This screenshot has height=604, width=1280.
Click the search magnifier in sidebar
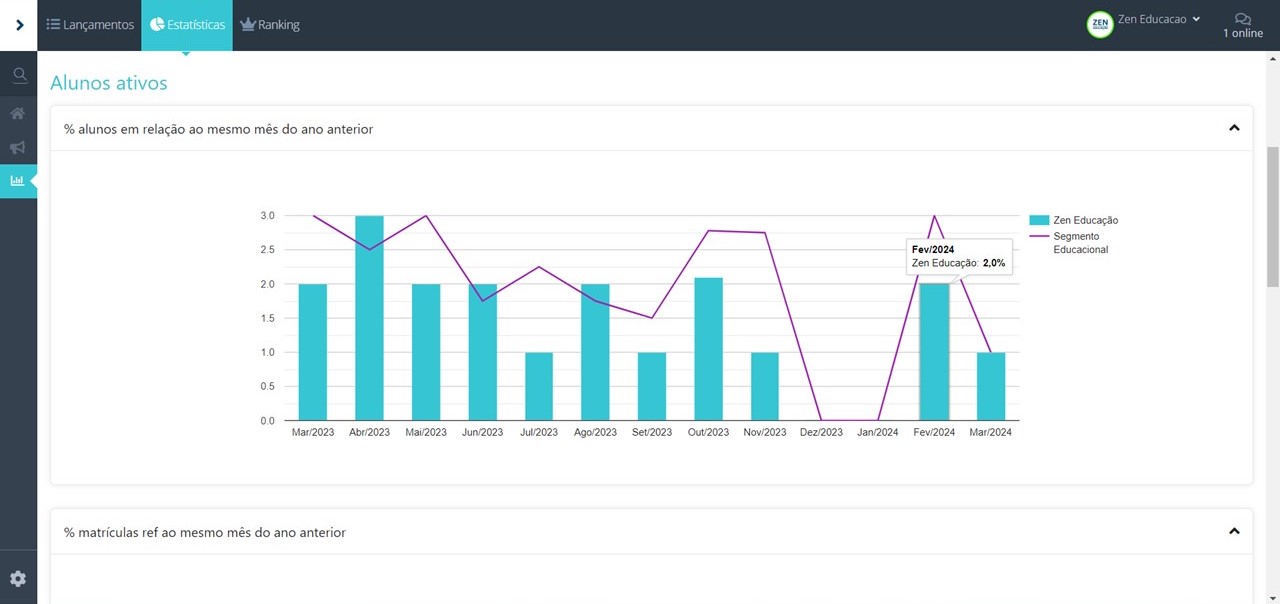[18, 75]
